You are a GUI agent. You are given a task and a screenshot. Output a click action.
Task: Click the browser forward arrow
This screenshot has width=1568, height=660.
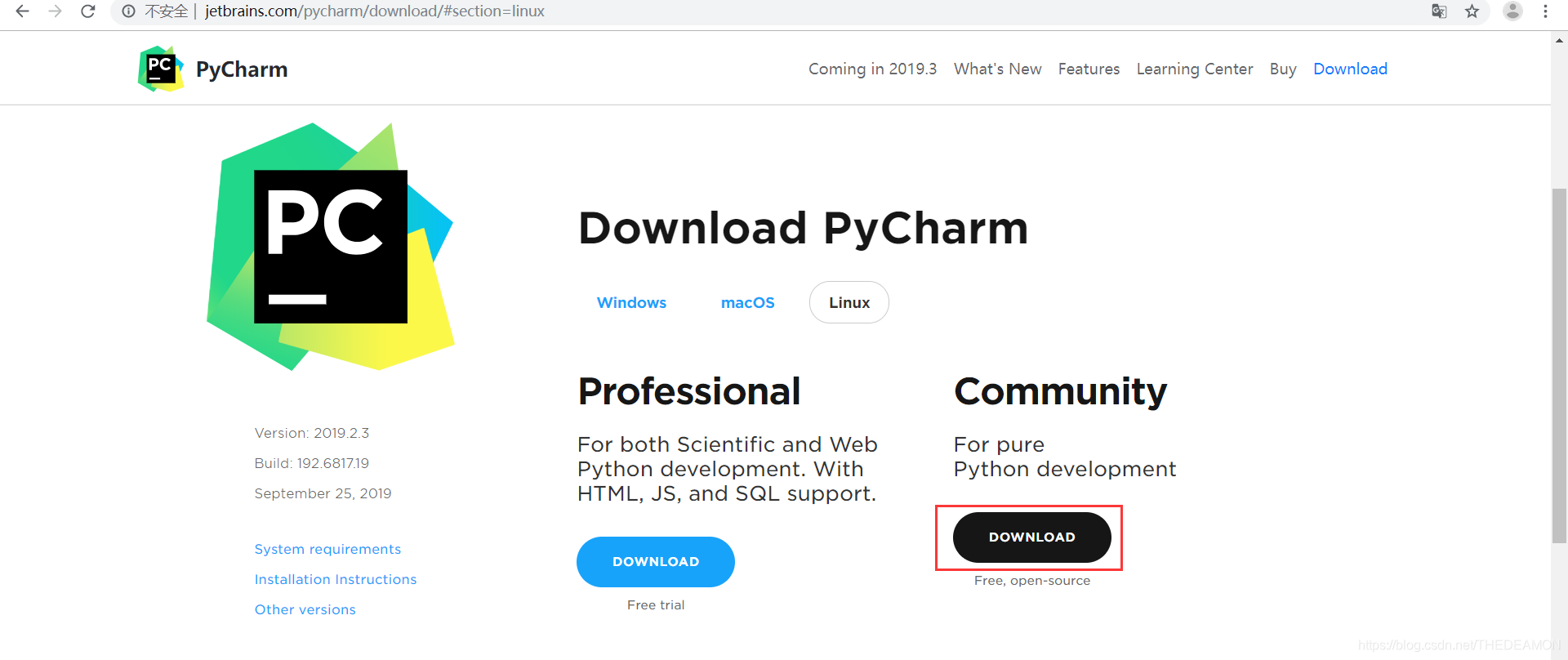click(x=55, y=11)
